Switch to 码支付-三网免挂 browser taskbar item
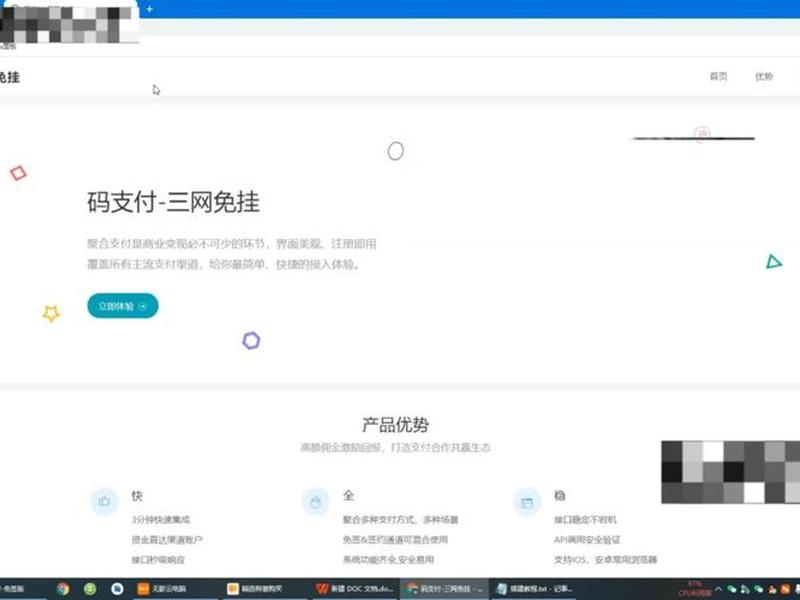This screenshot has height=600, width=800. tap(444, 589)
